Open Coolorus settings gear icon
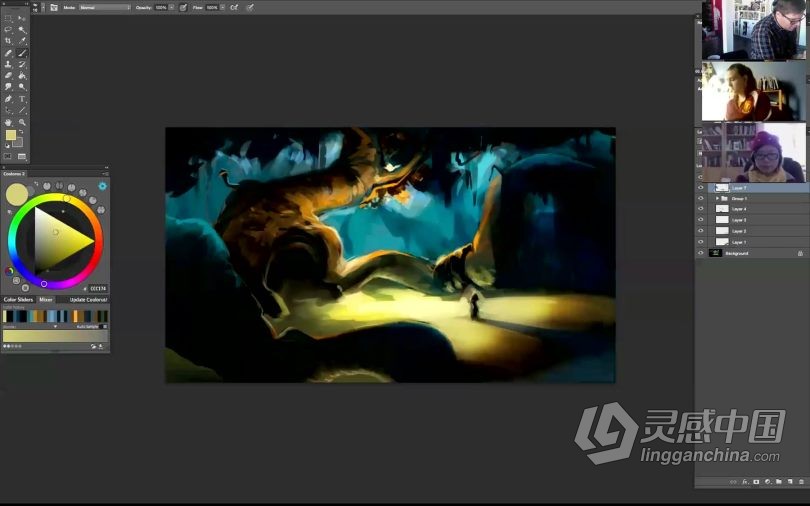Image resolution: width=810 pixels, height=506 pixels. tap(102, 186)
